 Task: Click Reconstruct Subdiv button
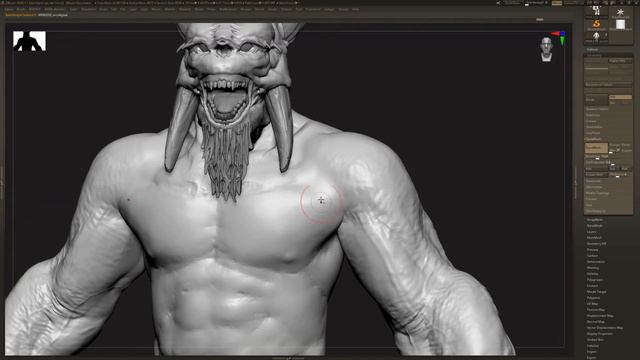pos(608,84)
